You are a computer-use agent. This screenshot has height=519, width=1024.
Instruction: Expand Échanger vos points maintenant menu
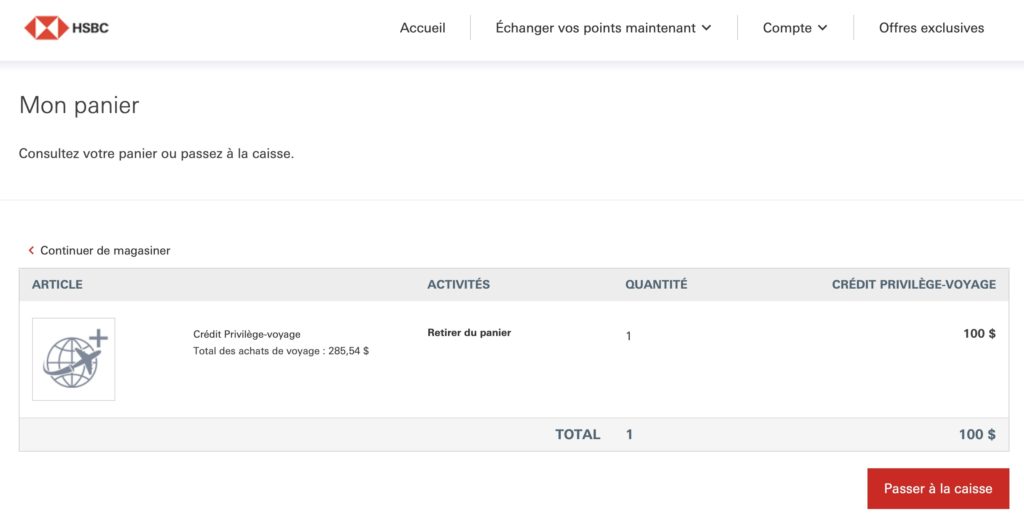point(603,28)
